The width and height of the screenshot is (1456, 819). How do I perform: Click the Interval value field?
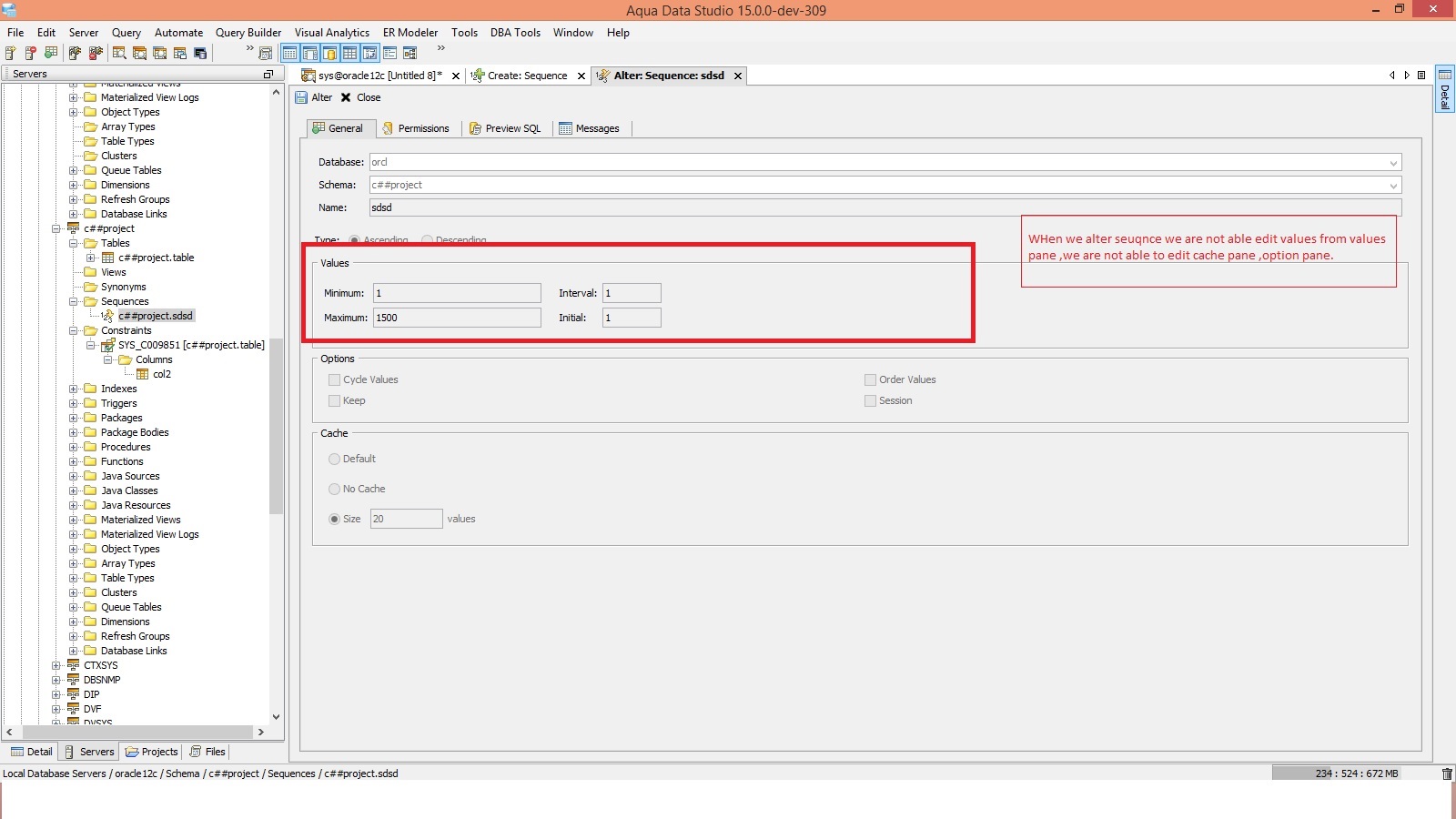click(x=632, y=293)
